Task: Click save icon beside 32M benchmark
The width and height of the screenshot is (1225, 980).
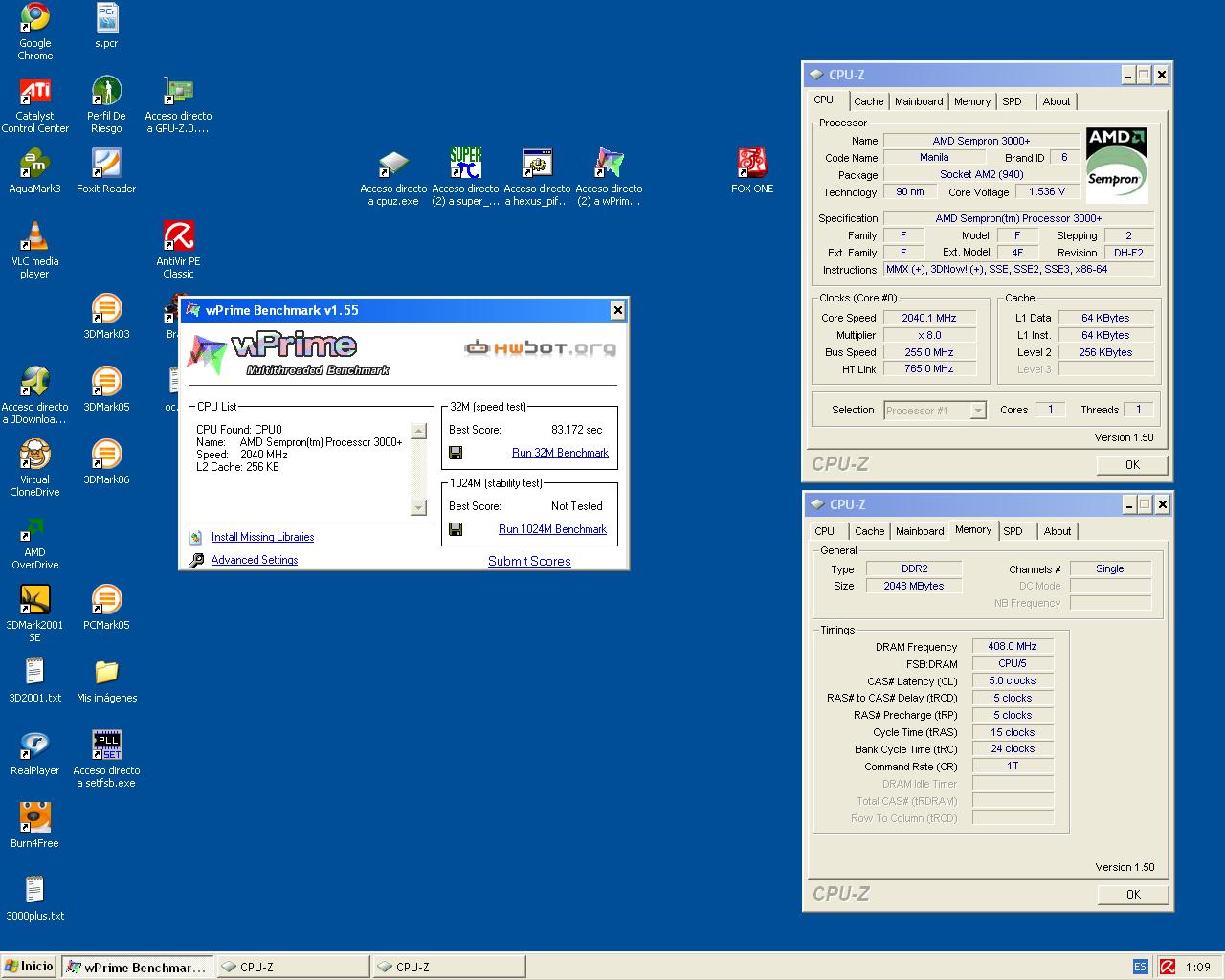Action: (x=456, y=453)
